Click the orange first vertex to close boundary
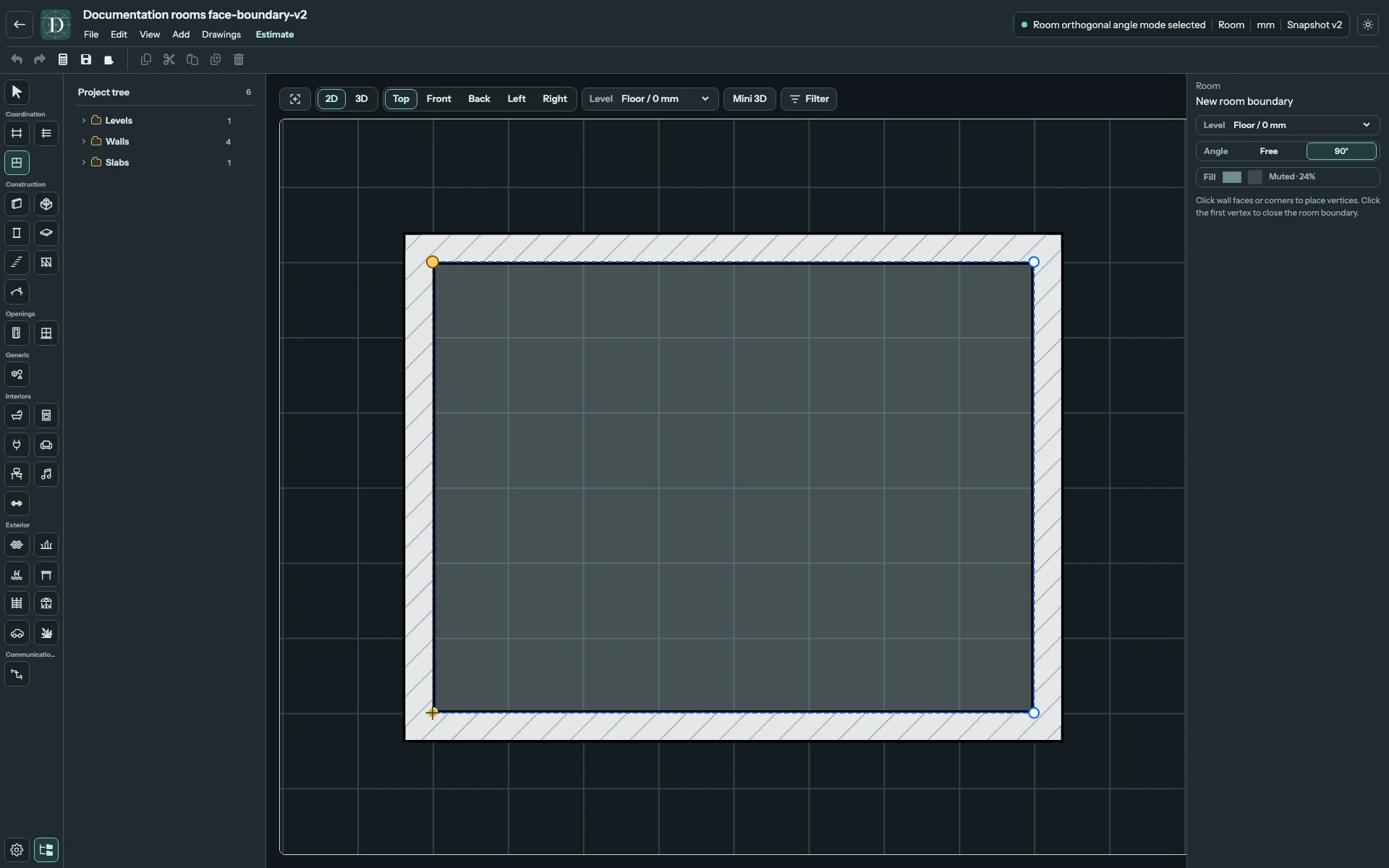Screen dimensions: 1389x868 (x=433, y=262)
